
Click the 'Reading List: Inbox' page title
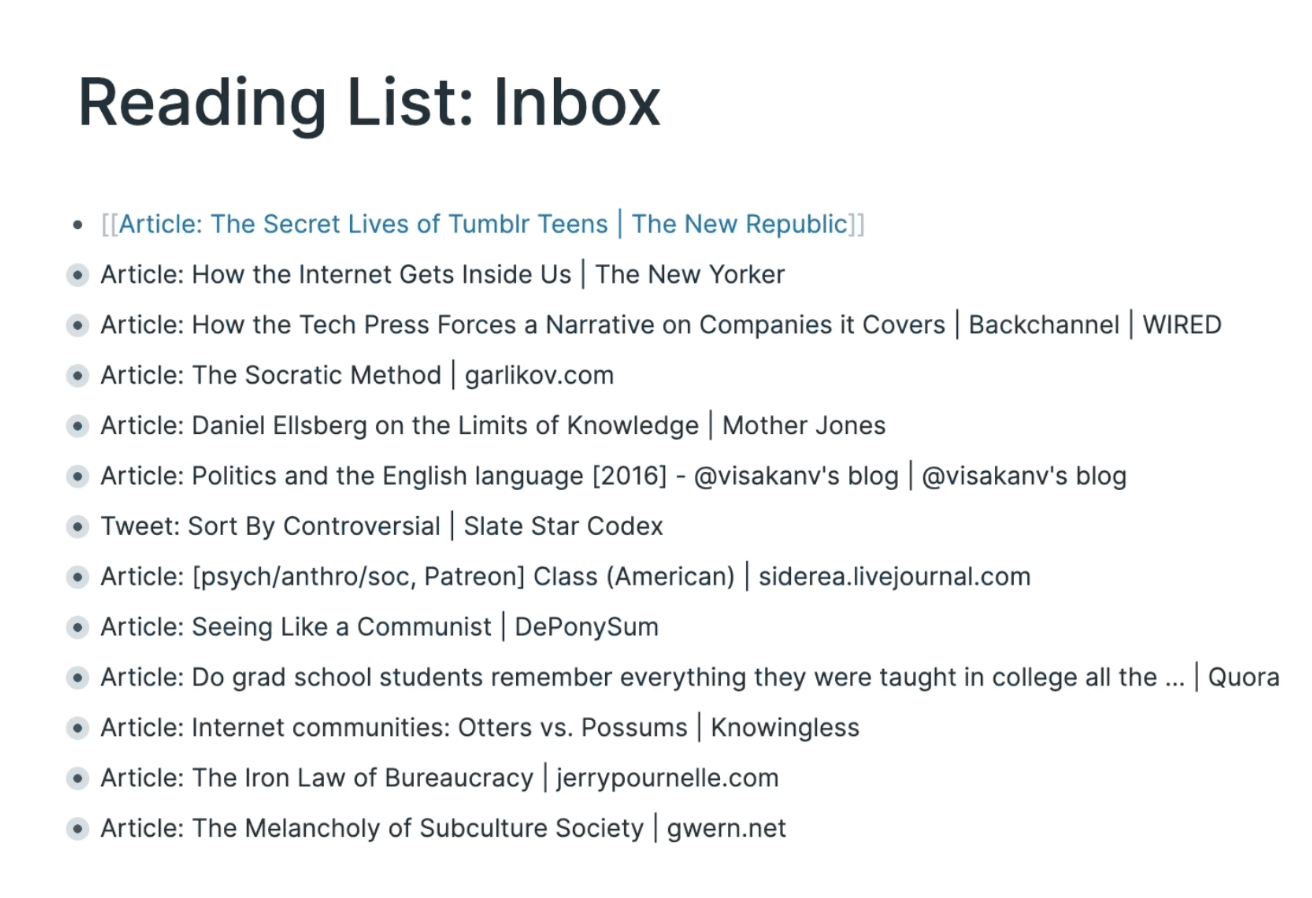[x=369, y=102]
